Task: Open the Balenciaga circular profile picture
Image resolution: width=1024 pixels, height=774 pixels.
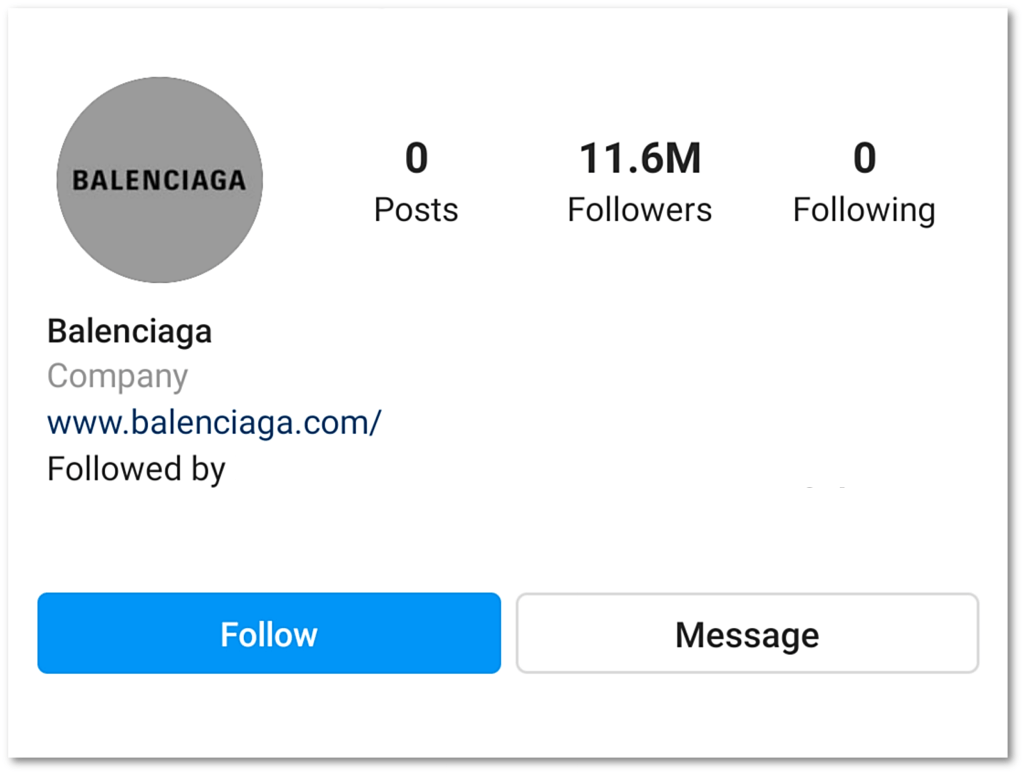Action: [x=159, y=180]
